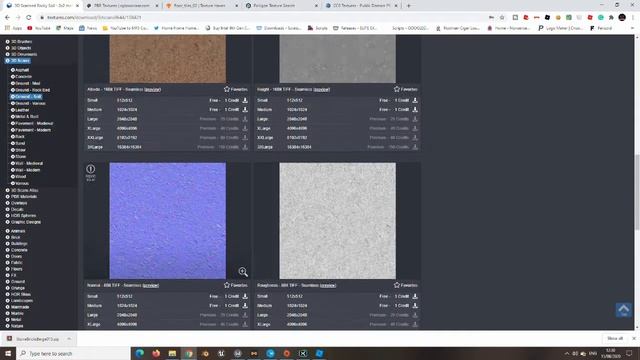The height and width of the screenshot is (360, 640).
Task: Open Height texture preview link
Action: tap(322, 89)
